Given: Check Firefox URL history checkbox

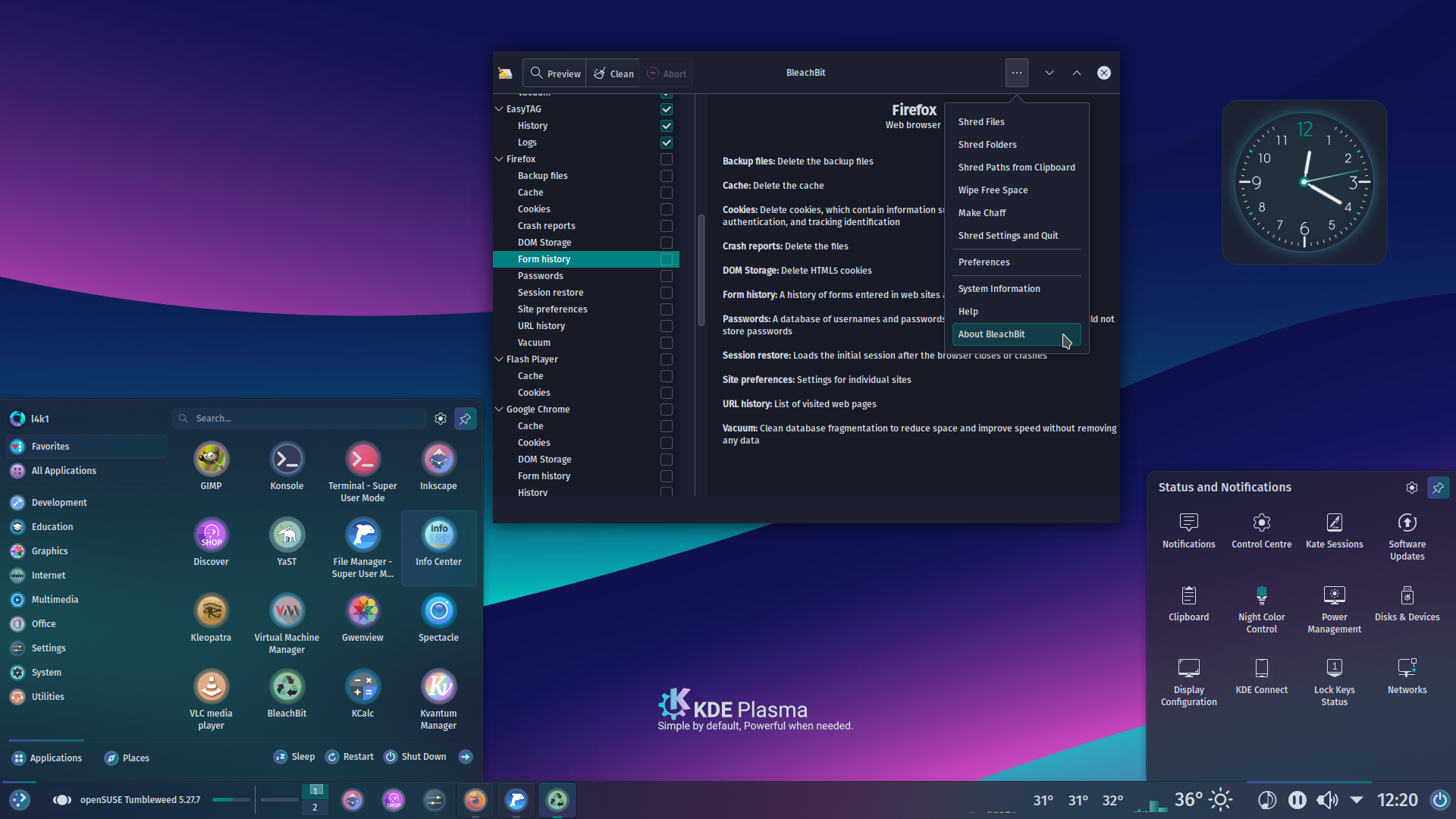Looking at the screenshot, I should (666, 326).
